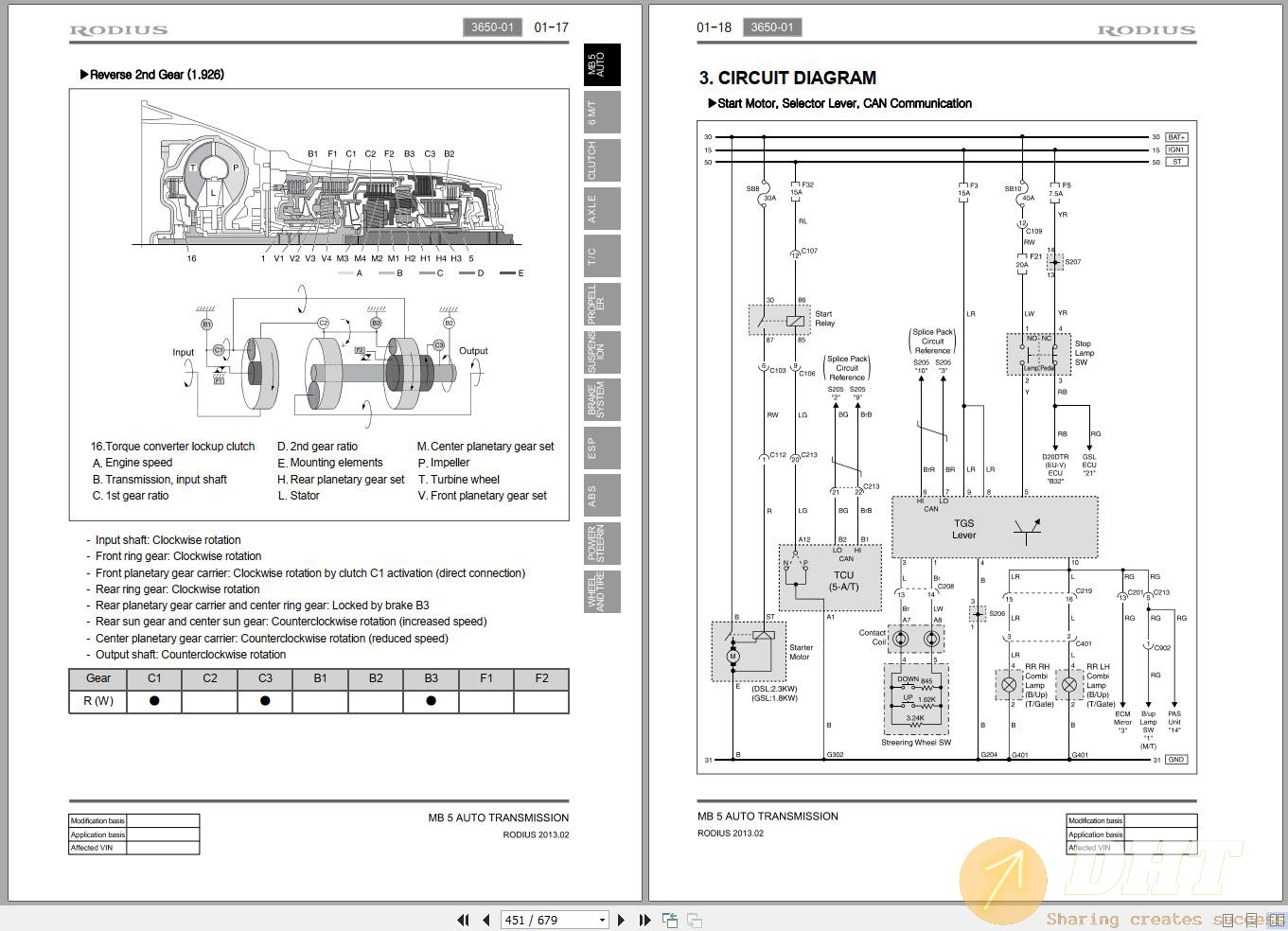Open the CLUTCH section tab

[x=602, y=160]
